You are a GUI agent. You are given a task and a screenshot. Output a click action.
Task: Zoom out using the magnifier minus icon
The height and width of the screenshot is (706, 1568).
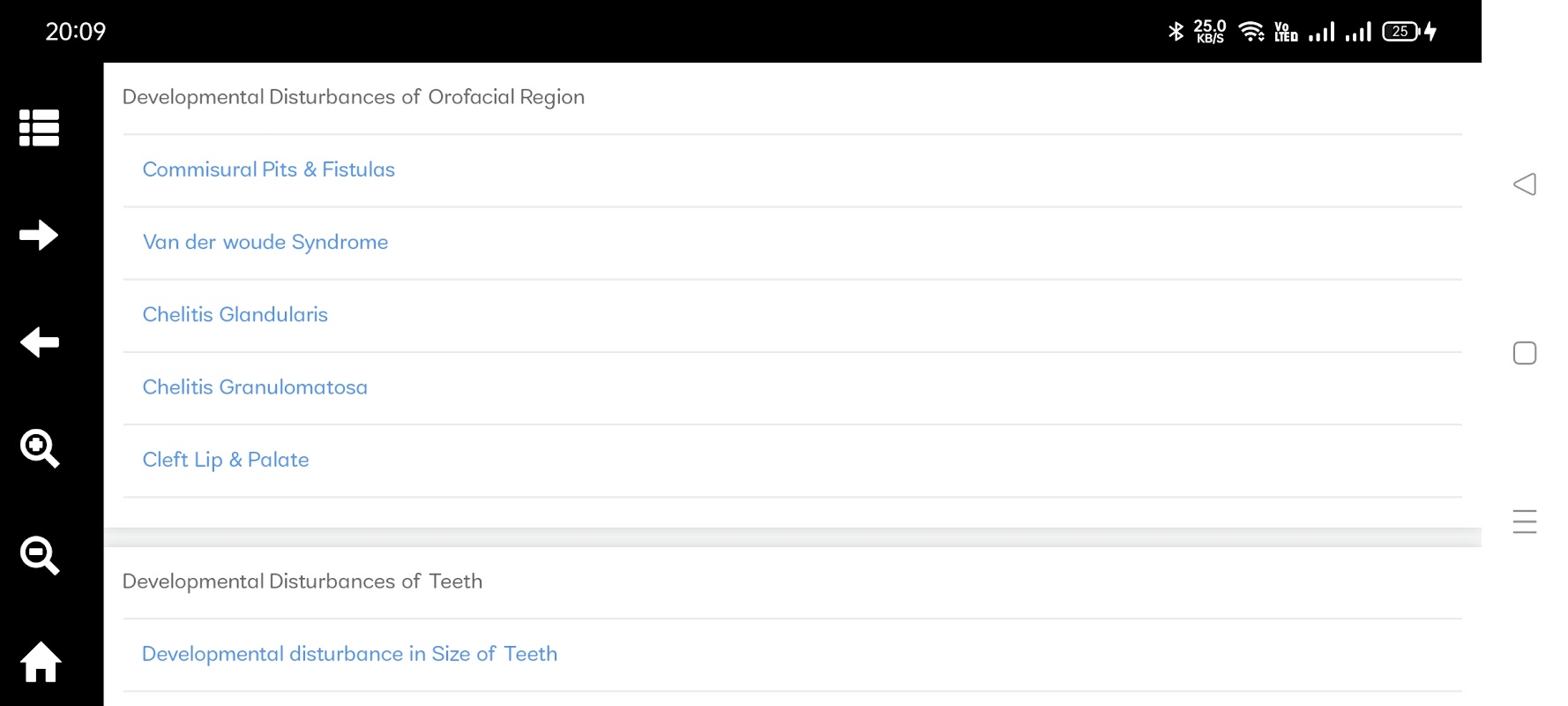[x=40, y=556]
